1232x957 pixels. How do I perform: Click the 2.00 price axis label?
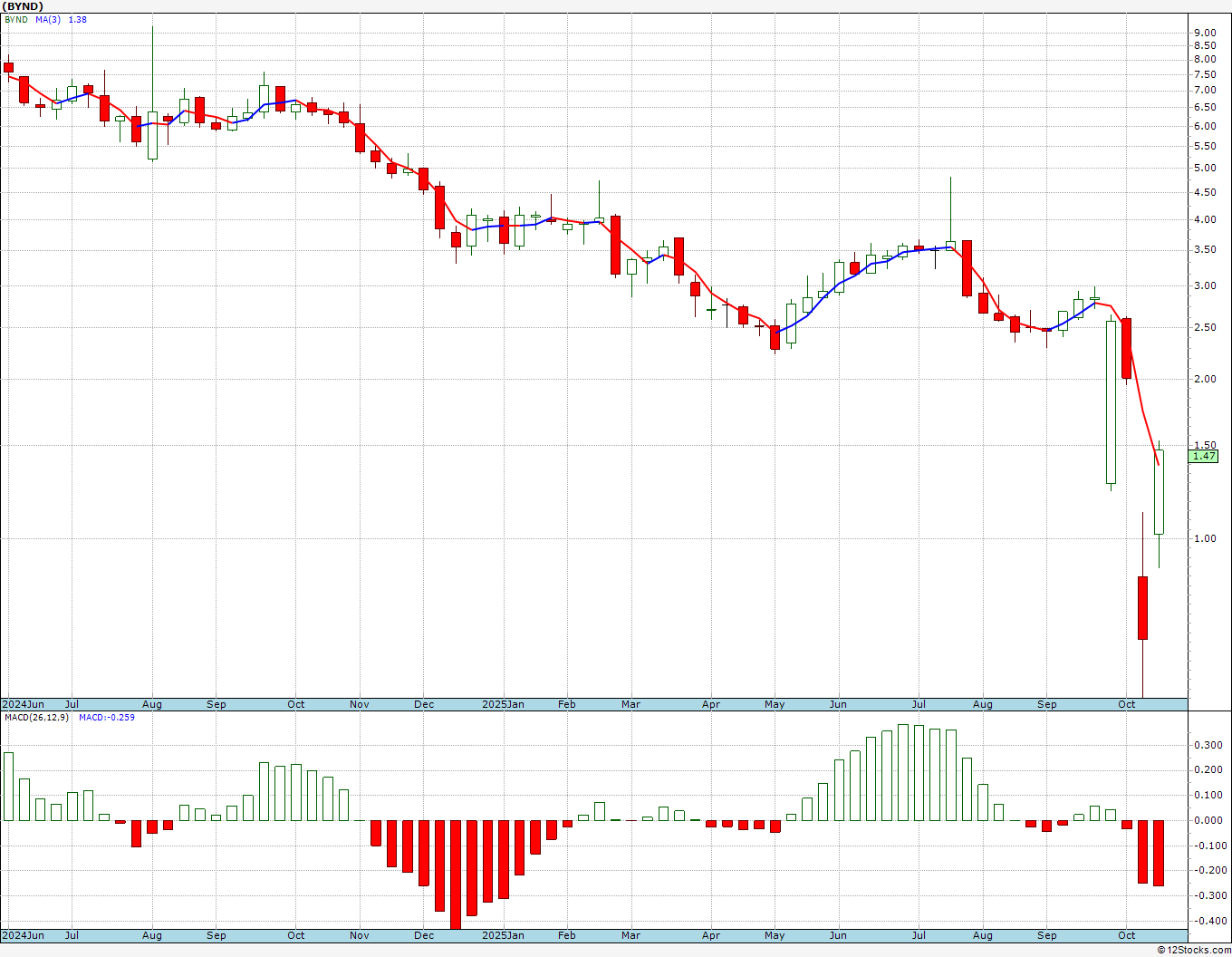click(x=1205, y=380)
